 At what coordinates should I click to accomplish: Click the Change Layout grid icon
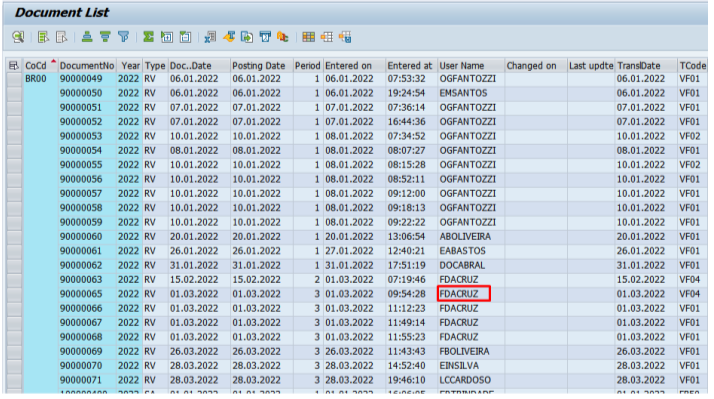pos(308,37)
